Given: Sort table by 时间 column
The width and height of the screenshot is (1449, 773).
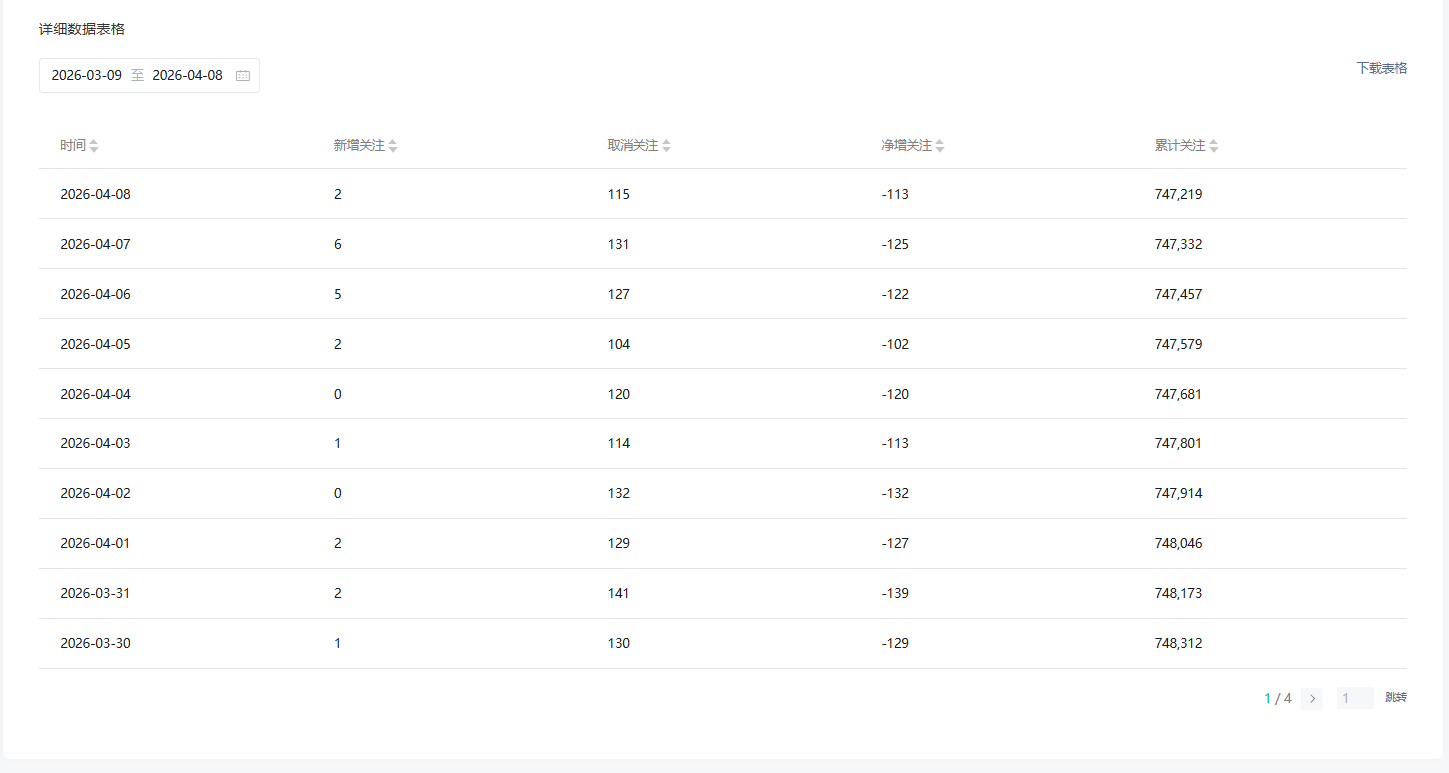Looking at the screenshot, I should tap(94, 146).
